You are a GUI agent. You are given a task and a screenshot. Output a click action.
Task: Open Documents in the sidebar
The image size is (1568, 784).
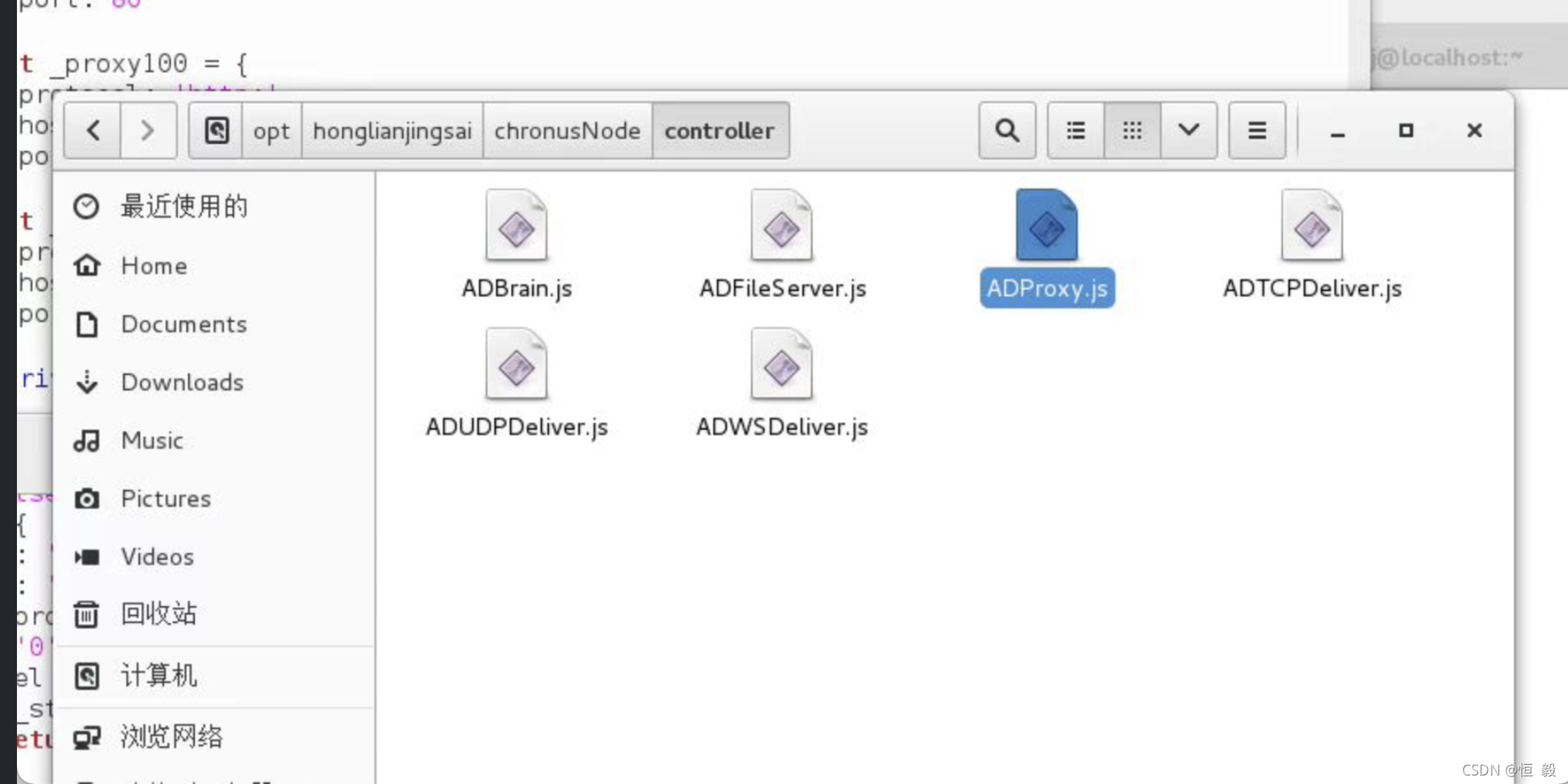point(214,324)
